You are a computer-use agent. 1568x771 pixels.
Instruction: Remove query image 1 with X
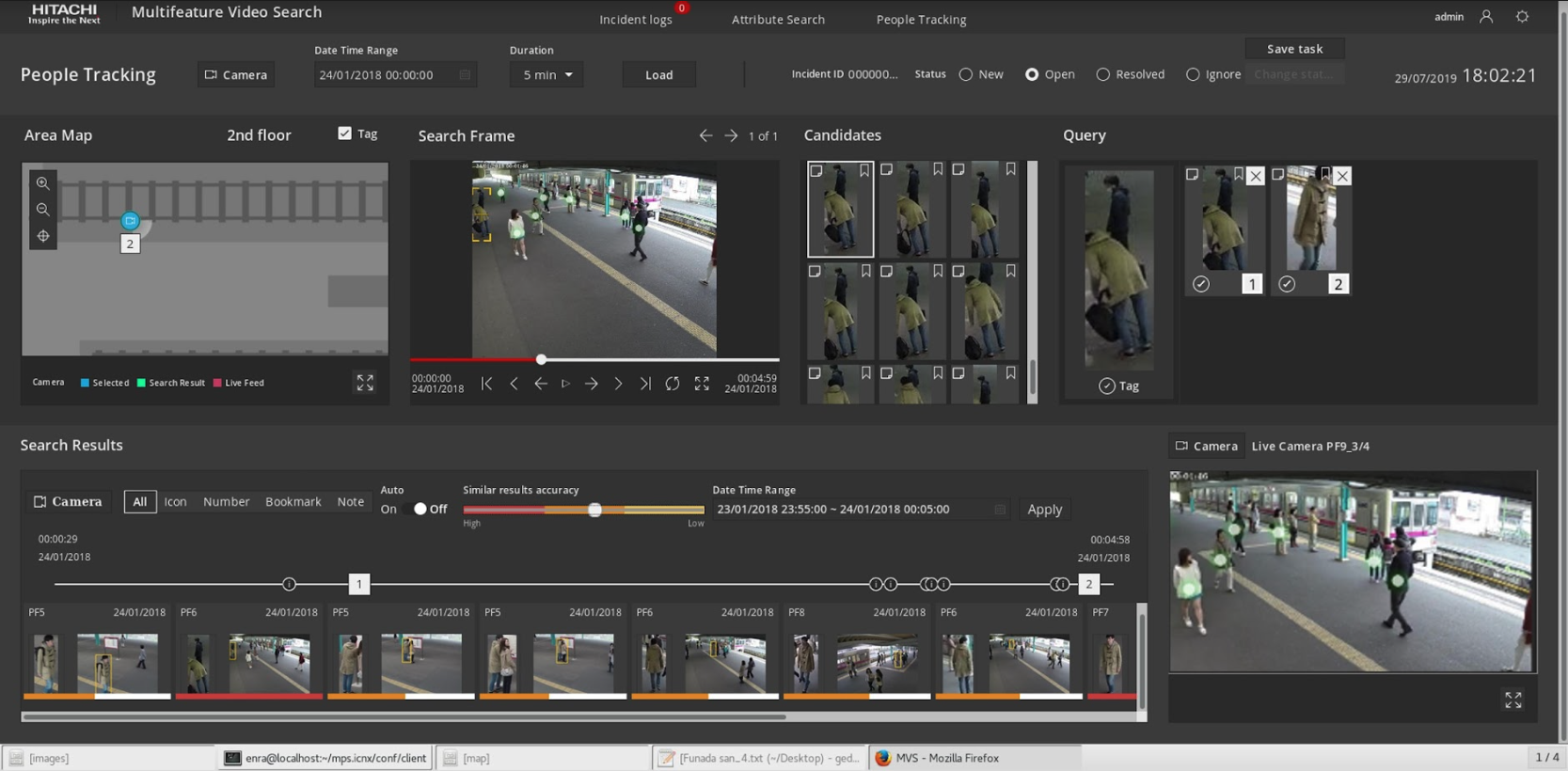(1256, 176)
